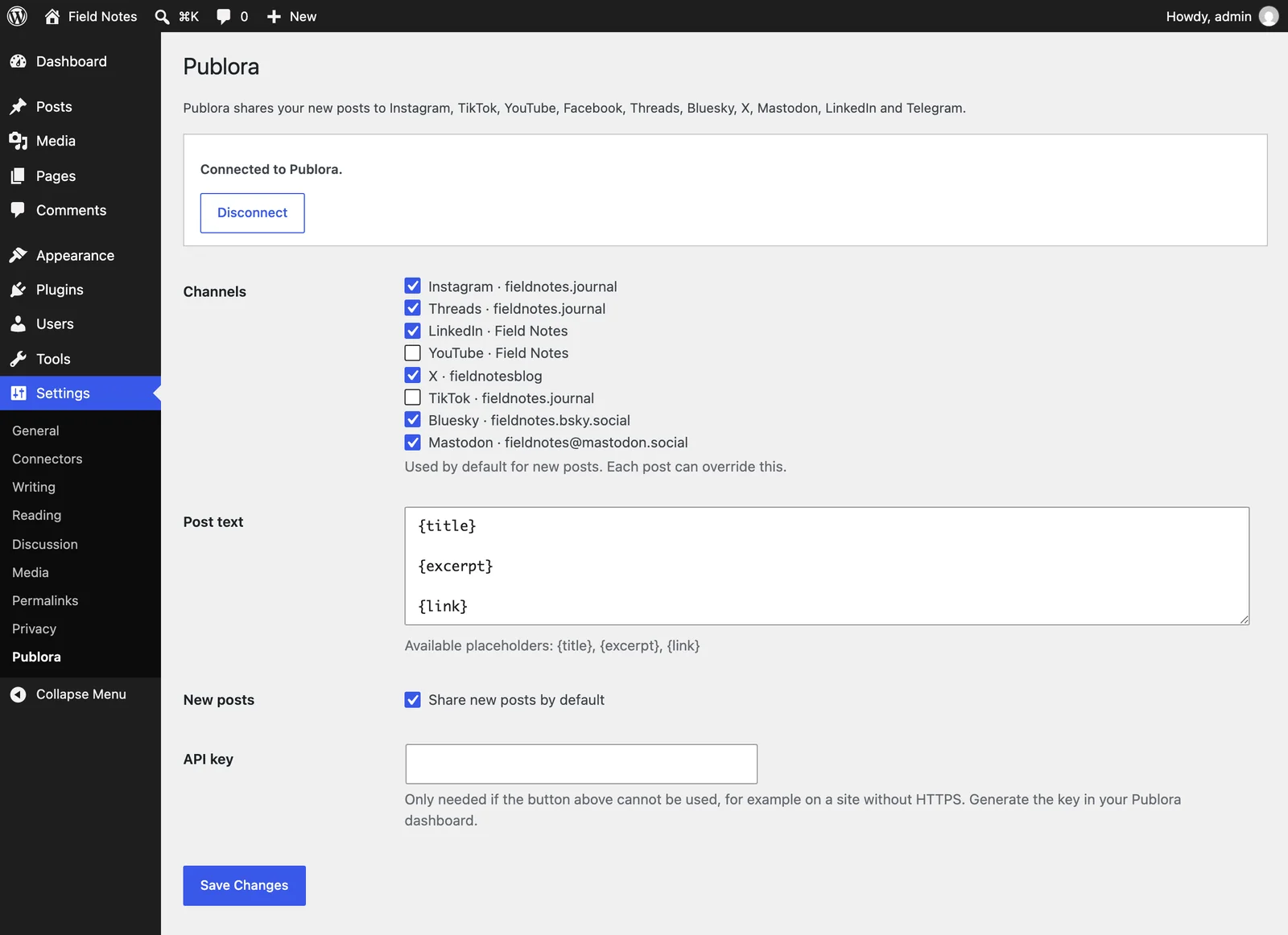This screenshot has height=935, width=1288.
Task: Click the Comments speech bubble sidebar icon
Action: tap(18, 210)
